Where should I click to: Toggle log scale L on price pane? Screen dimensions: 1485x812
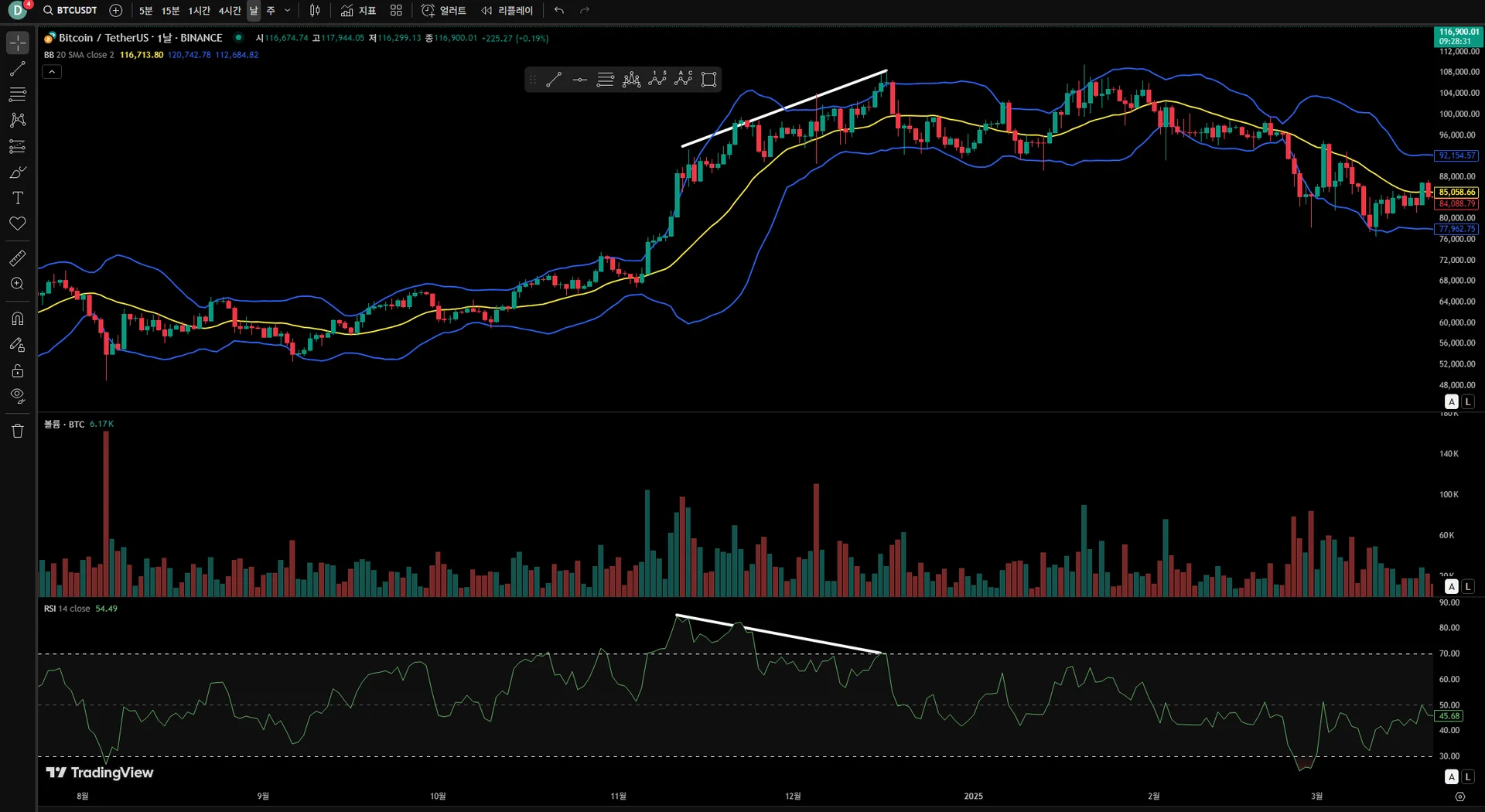click(1468, 401)
